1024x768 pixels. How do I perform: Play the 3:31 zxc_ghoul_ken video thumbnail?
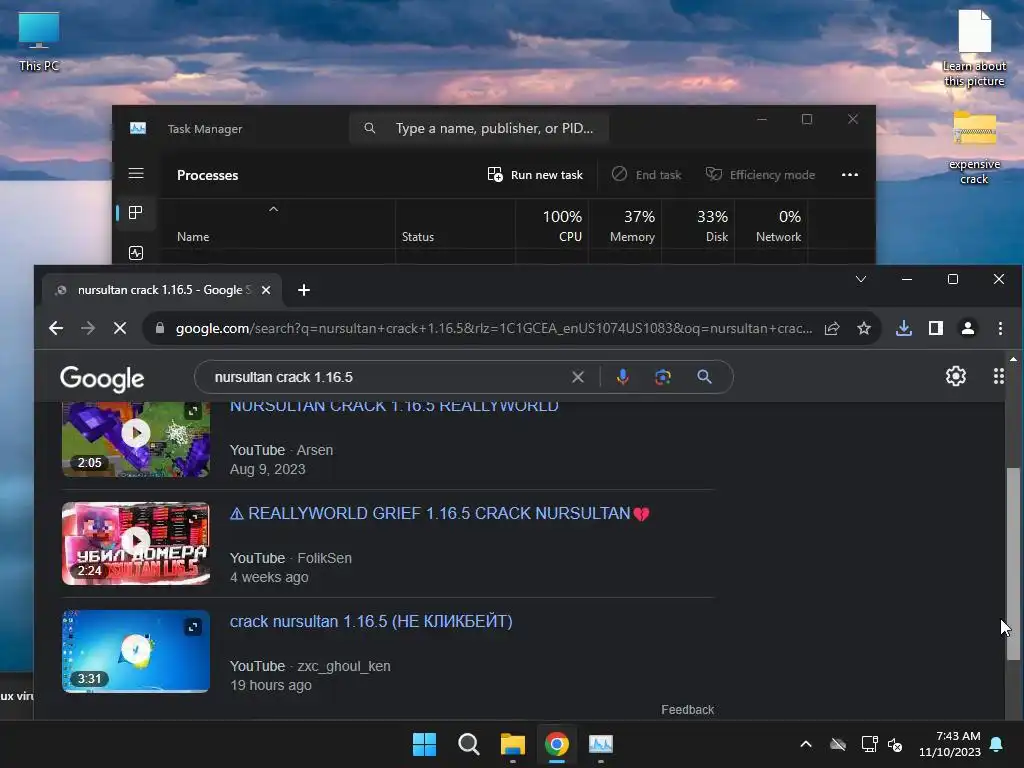[x=136, y=651]
